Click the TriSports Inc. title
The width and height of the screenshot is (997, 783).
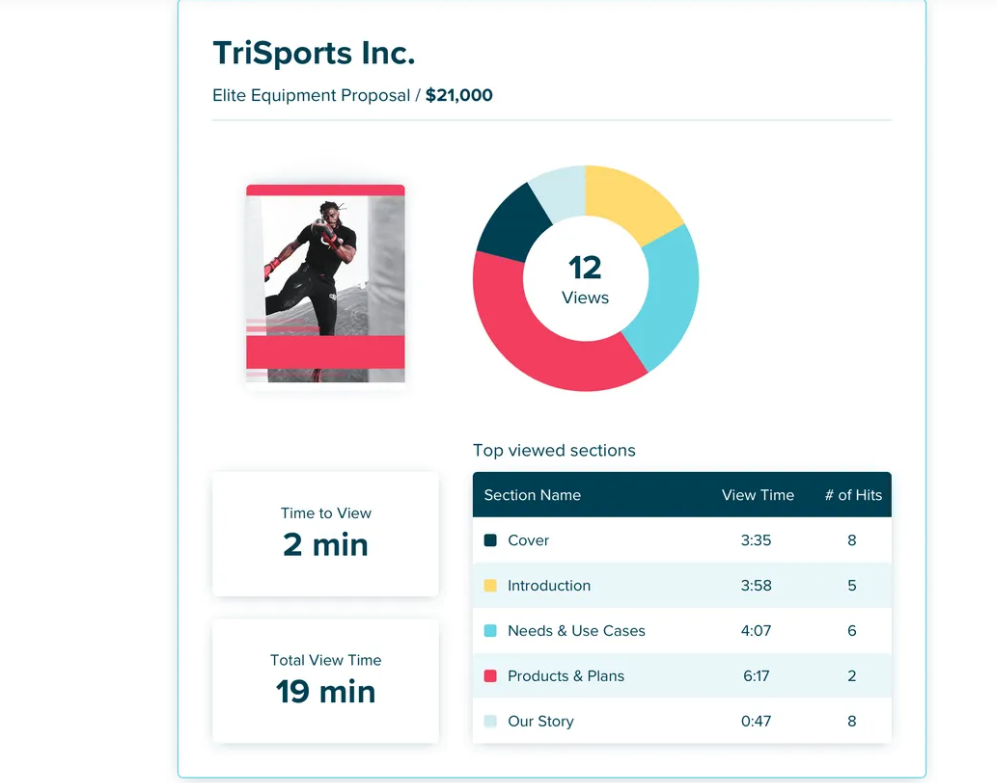[x=314, y=53]
